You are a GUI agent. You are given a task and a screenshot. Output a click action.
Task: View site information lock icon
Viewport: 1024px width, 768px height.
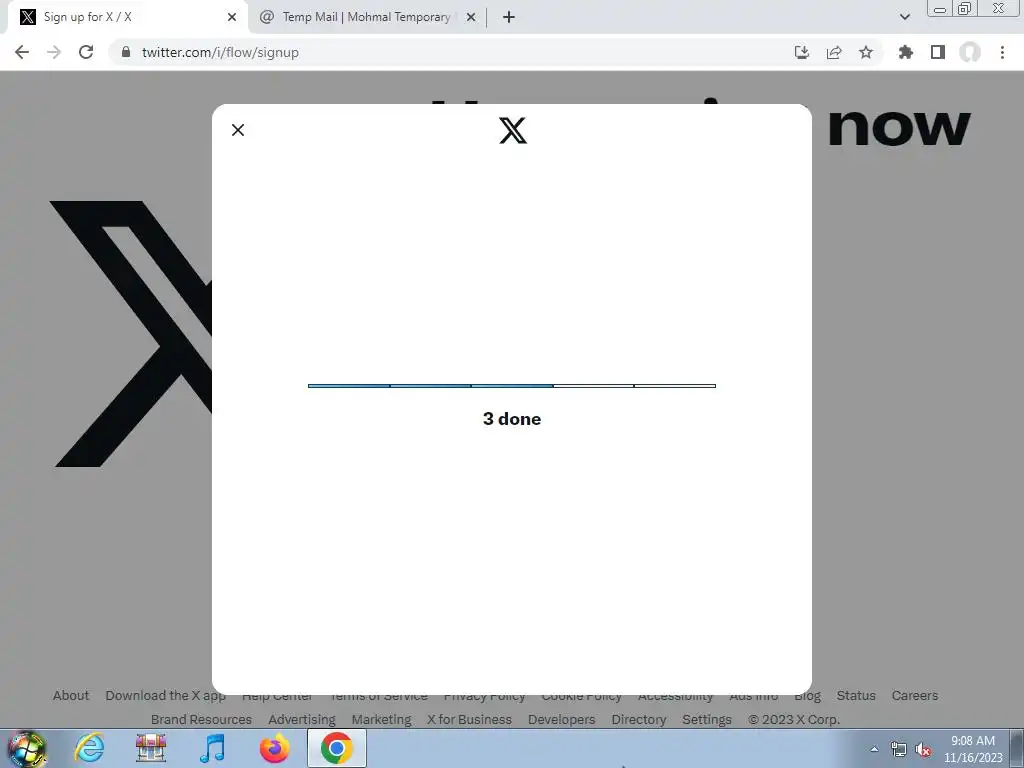point(126,52)
